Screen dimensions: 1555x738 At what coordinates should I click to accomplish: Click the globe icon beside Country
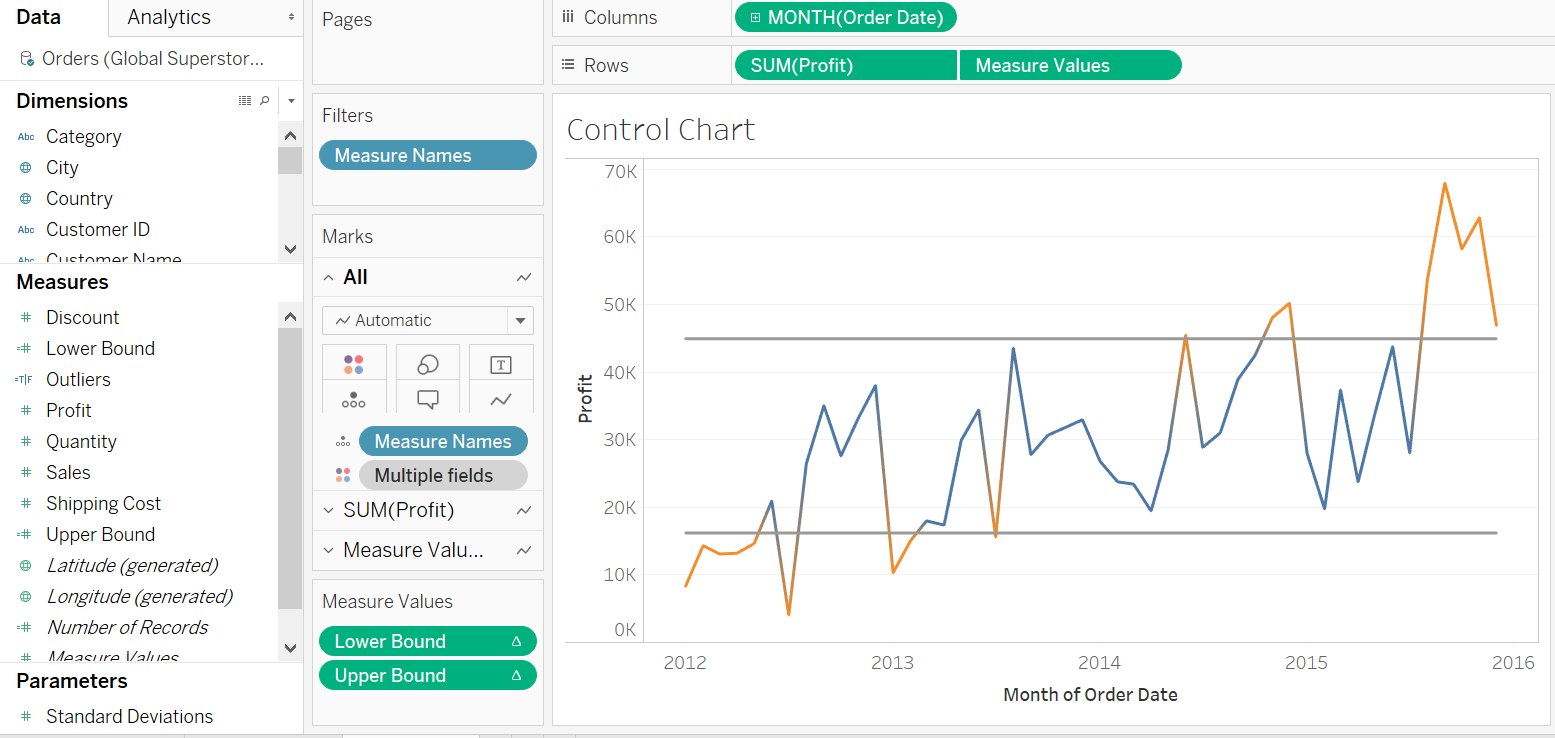(26, 199)
